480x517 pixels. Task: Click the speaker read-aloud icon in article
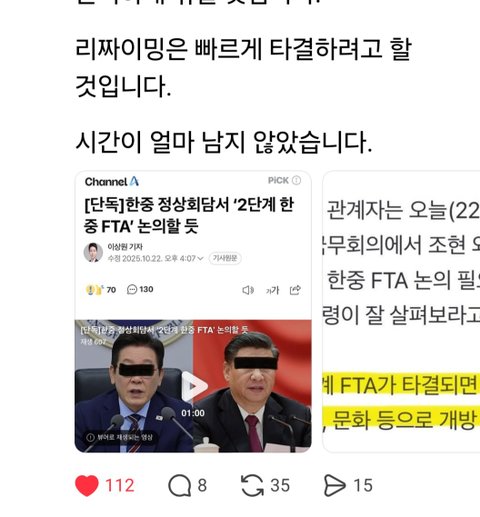[248, 290]
